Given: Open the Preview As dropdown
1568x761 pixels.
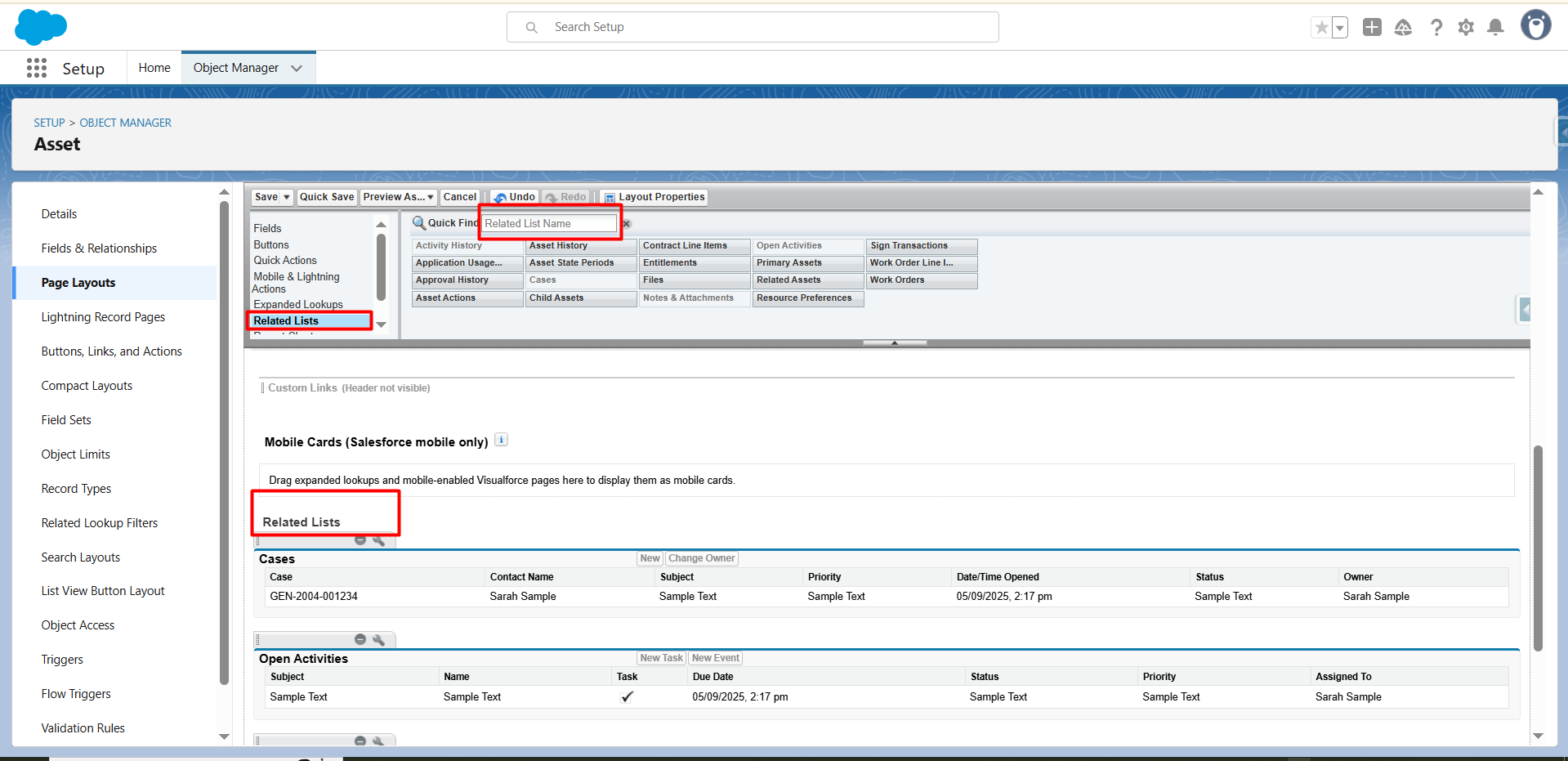Looking at the screenshot, I should click(398, 197).
